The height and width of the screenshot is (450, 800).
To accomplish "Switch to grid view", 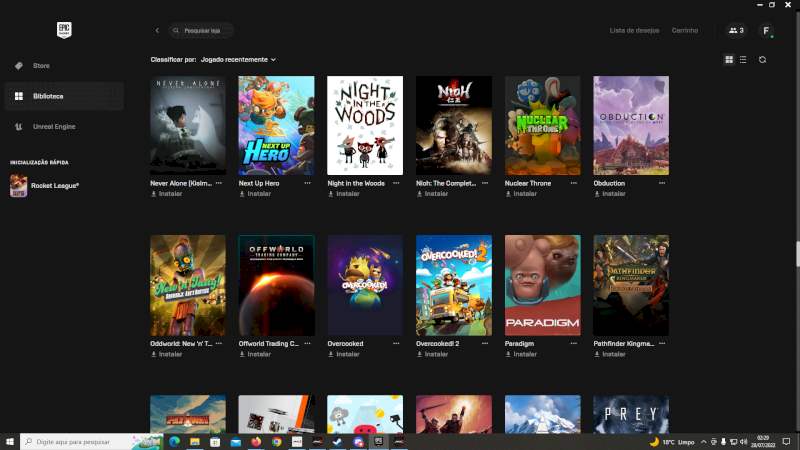I will pyautogui.click(x=729, y=60).
